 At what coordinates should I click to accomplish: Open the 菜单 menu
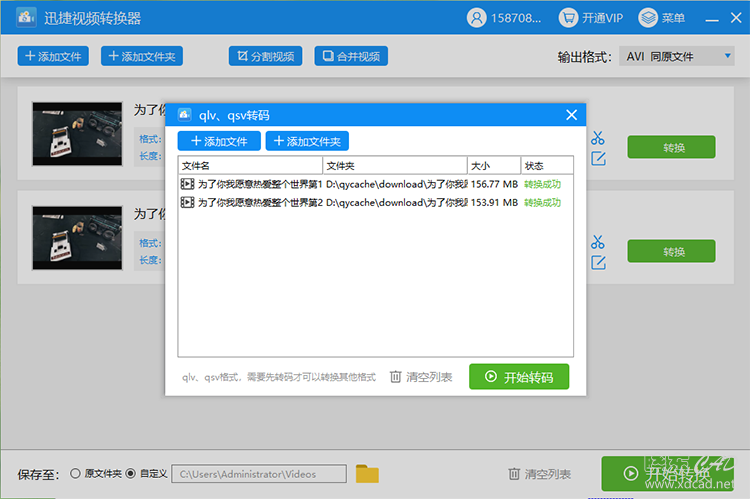(662, 18)
